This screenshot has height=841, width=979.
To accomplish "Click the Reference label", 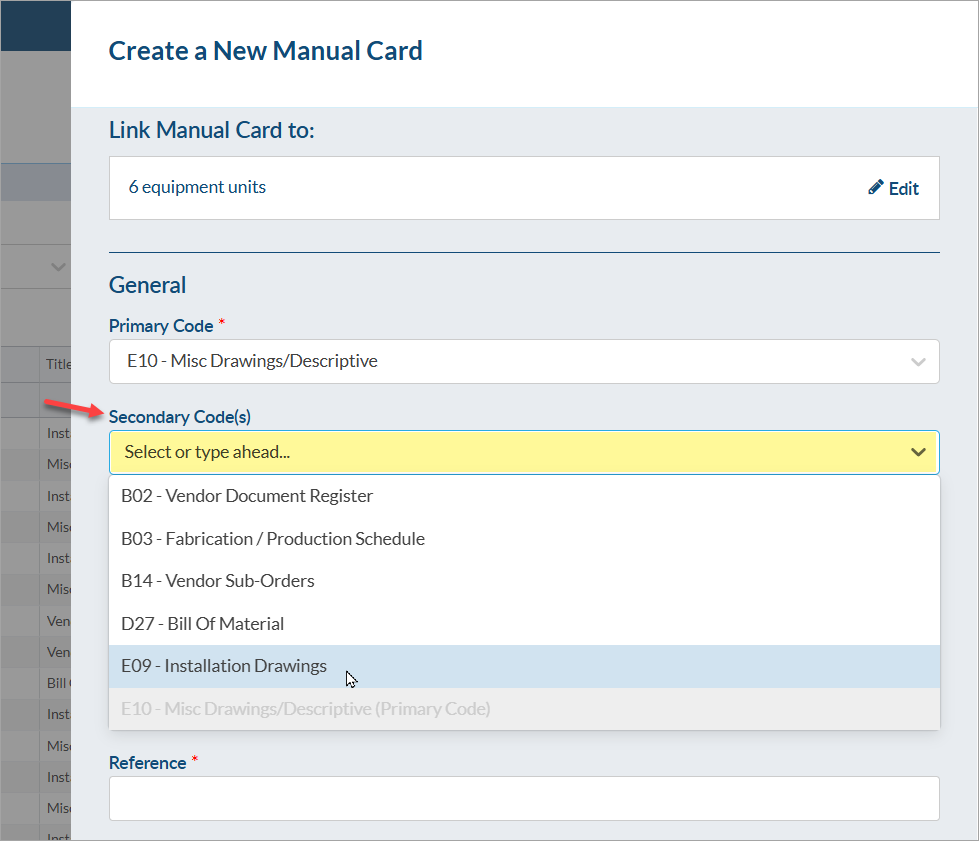I will (147, 763).
